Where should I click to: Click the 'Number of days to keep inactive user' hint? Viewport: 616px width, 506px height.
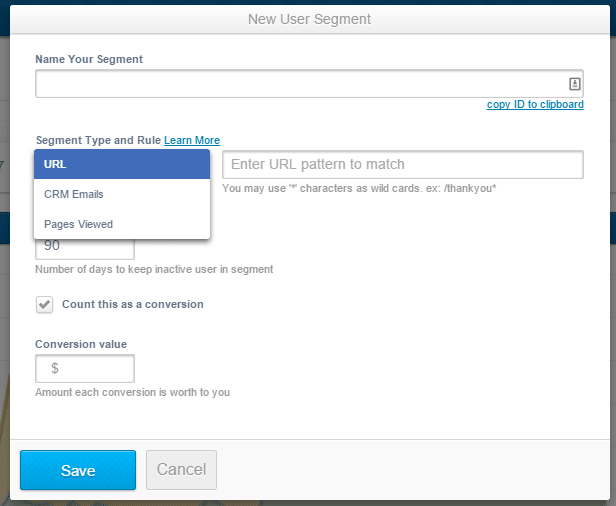[x=154, y=270]
